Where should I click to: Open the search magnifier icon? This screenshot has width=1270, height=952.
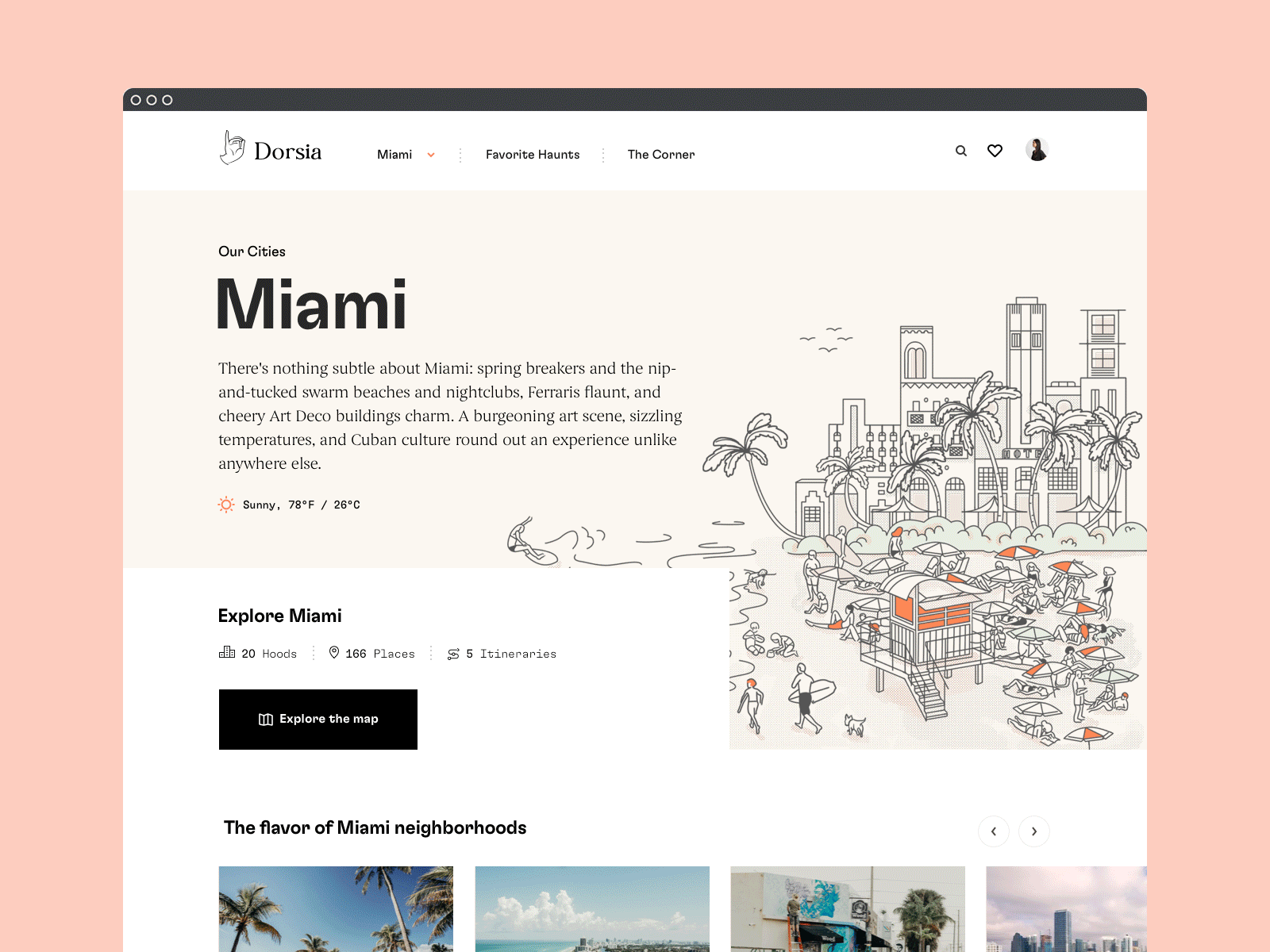[961, 151]
